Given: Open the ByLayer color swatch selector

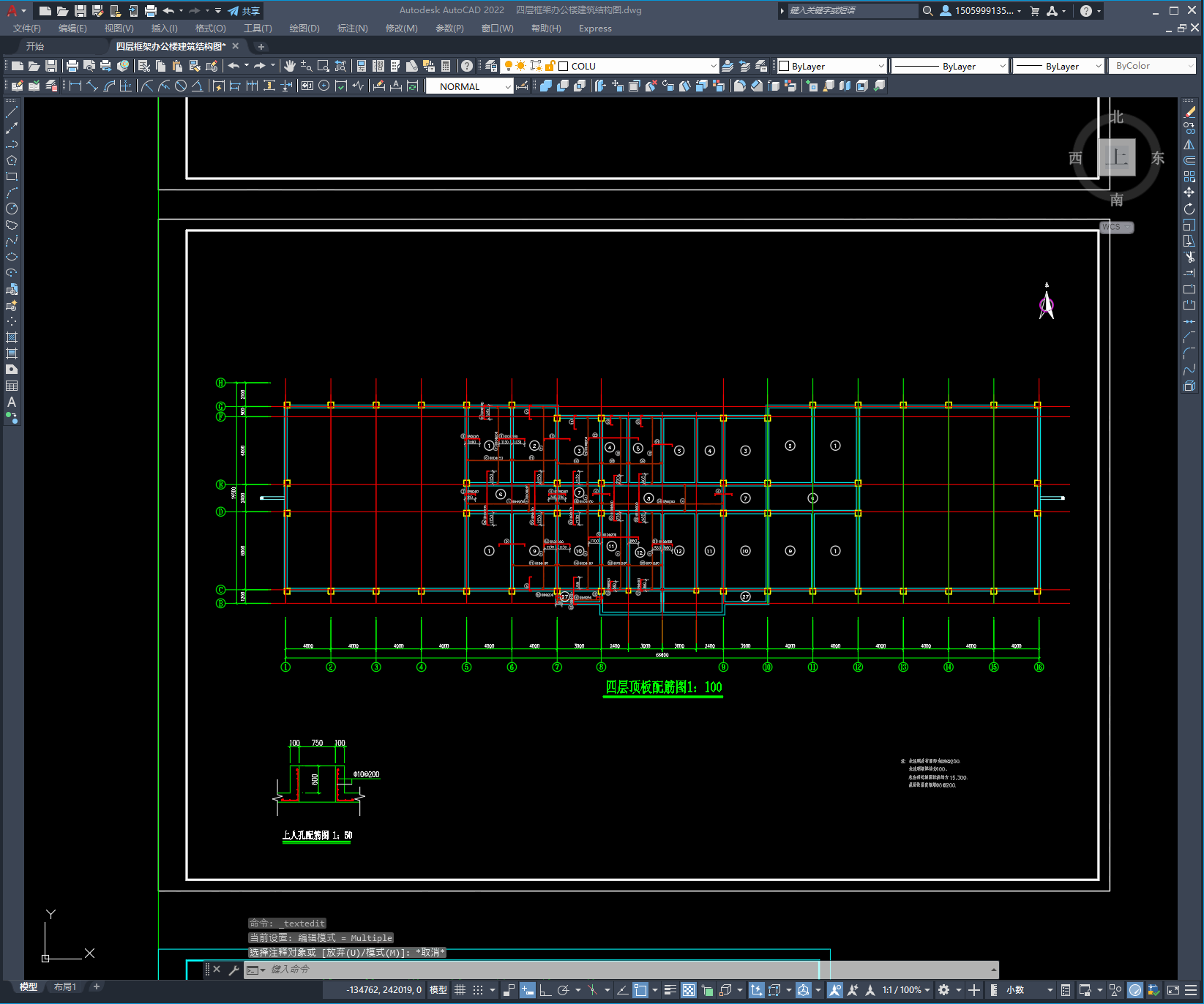Looking at the screenshot, I should click(831, 66).
